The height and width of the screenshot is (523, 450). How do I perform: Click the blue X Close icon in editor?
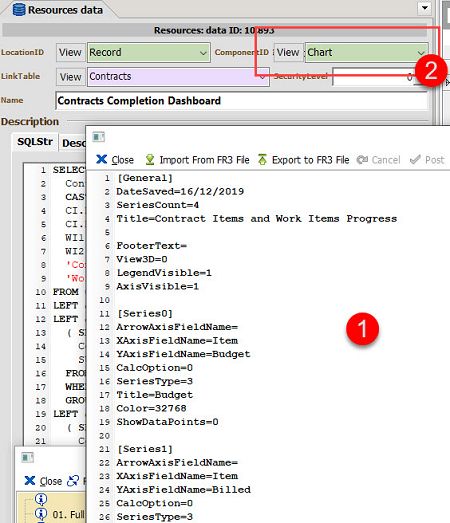pos(101,159)
